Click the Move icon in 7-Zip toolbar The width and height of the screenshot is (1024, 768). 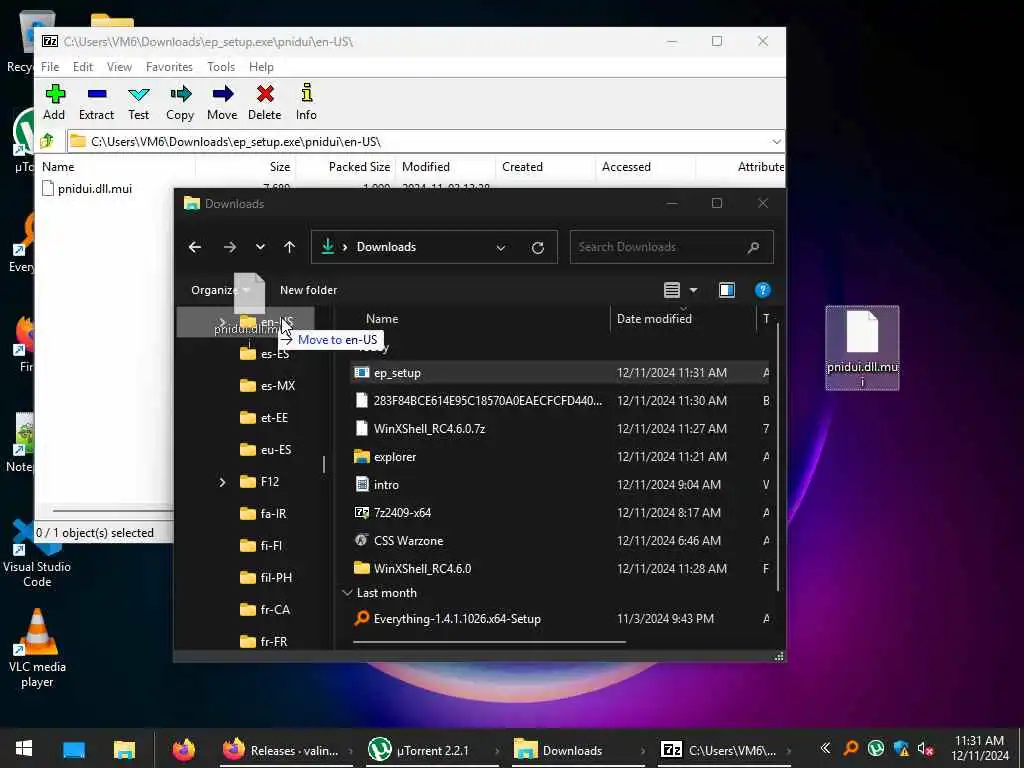(222, 102)
